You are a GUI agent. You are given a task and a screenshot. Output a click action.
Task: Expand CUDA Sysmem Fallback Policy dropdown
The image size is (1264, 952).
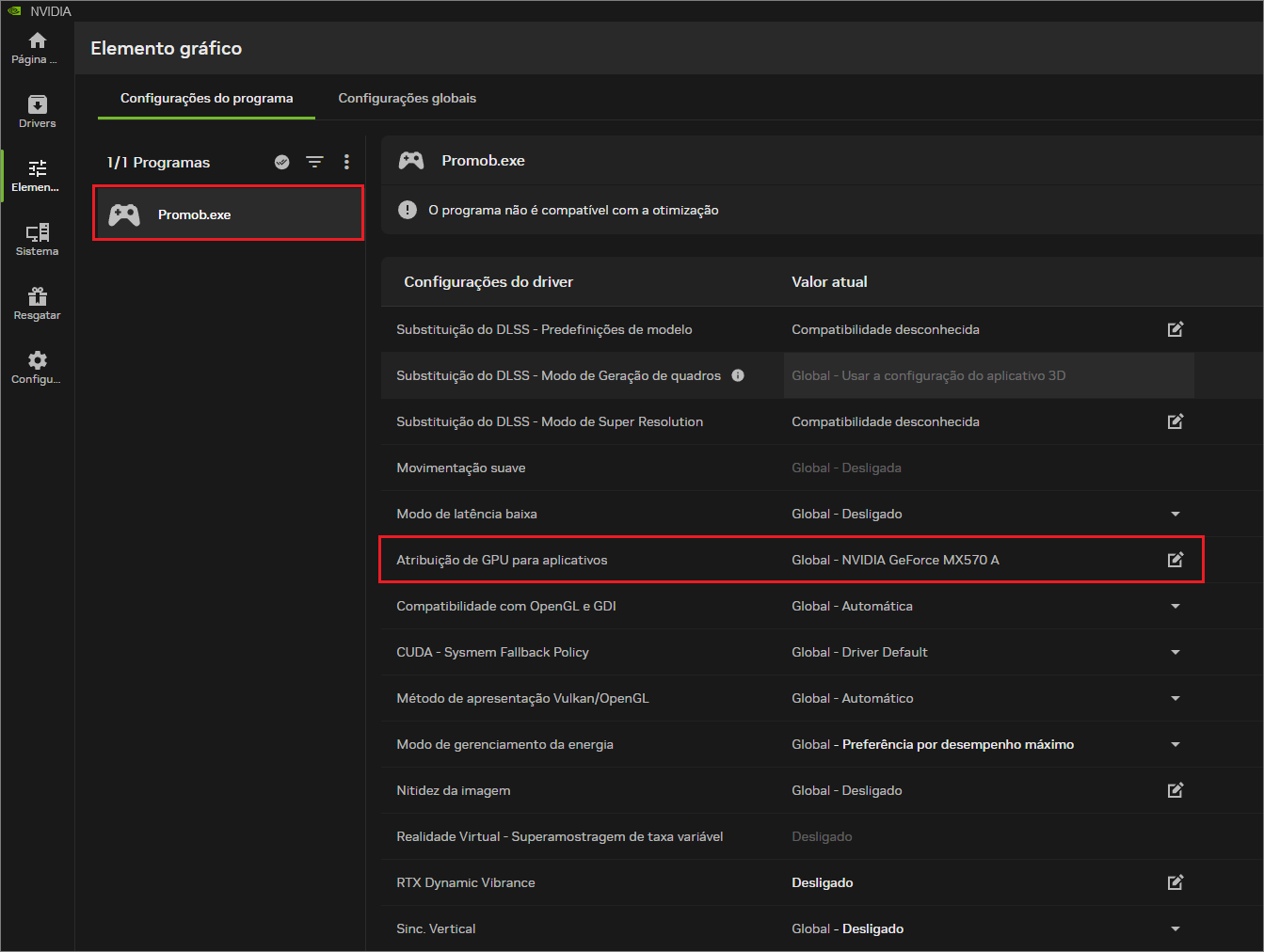click(1176, 652)
